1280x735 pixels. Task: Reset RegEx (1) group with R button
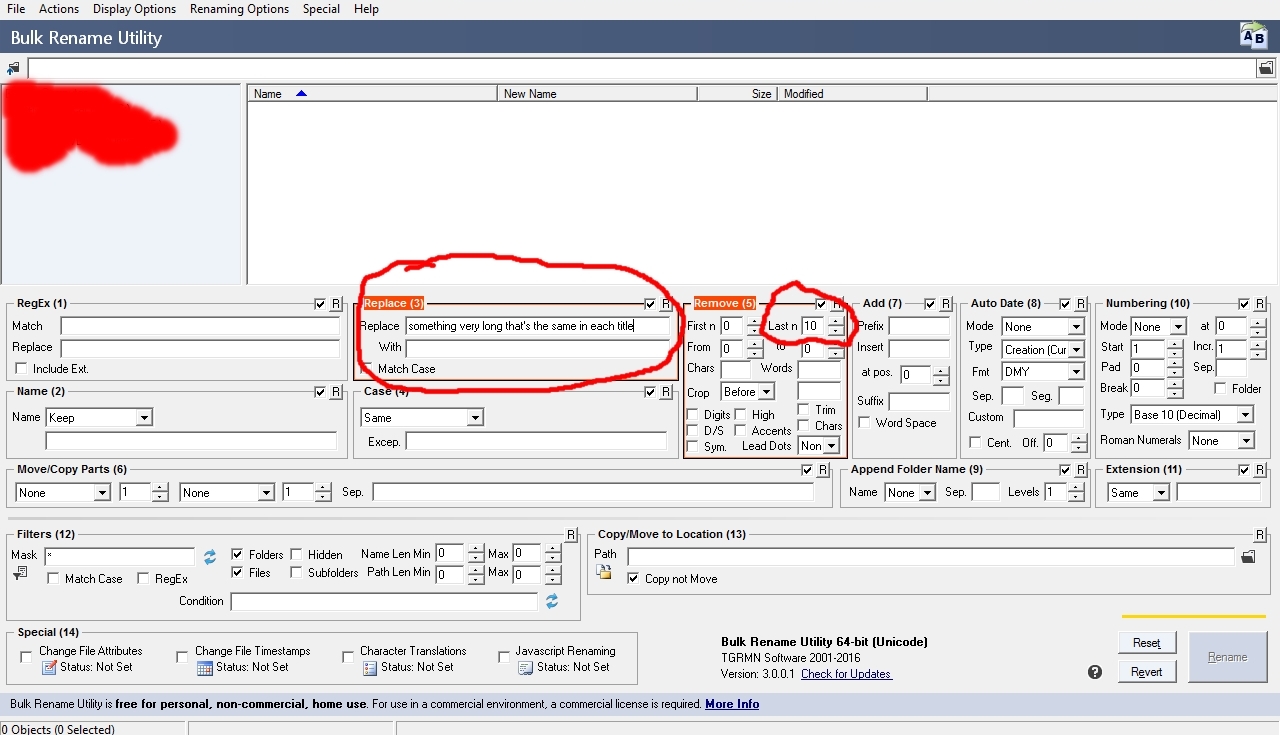tap(336, 304)
